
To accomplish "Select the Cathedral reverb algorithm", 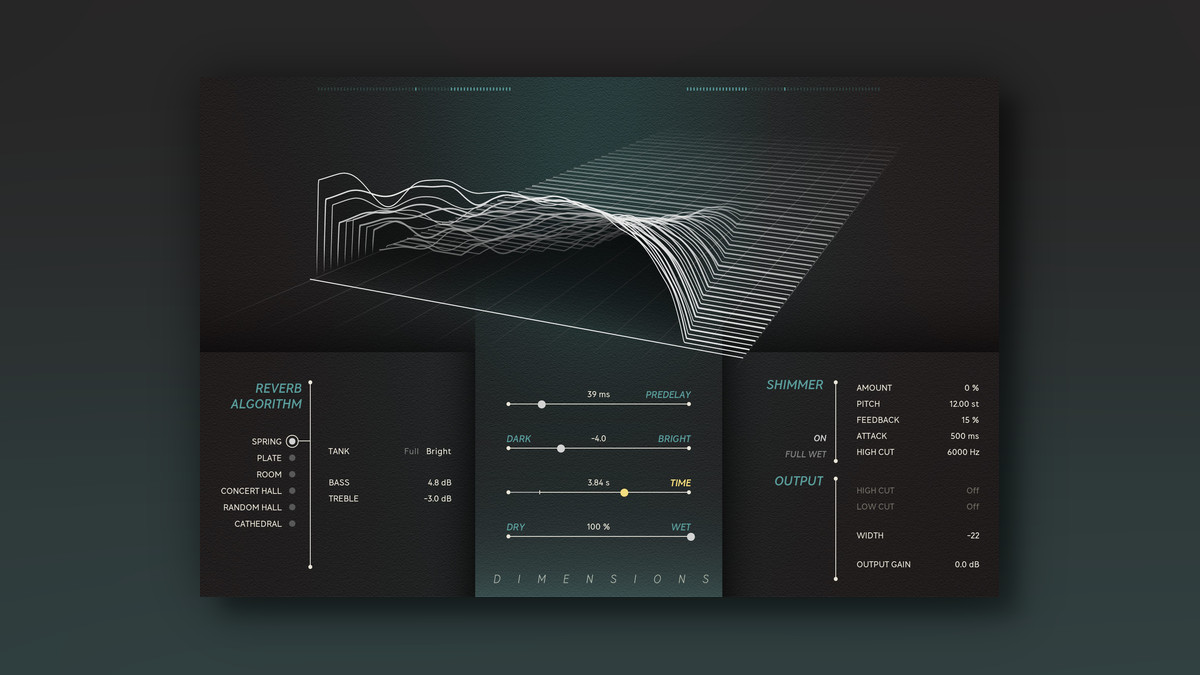I will point(292,524).
